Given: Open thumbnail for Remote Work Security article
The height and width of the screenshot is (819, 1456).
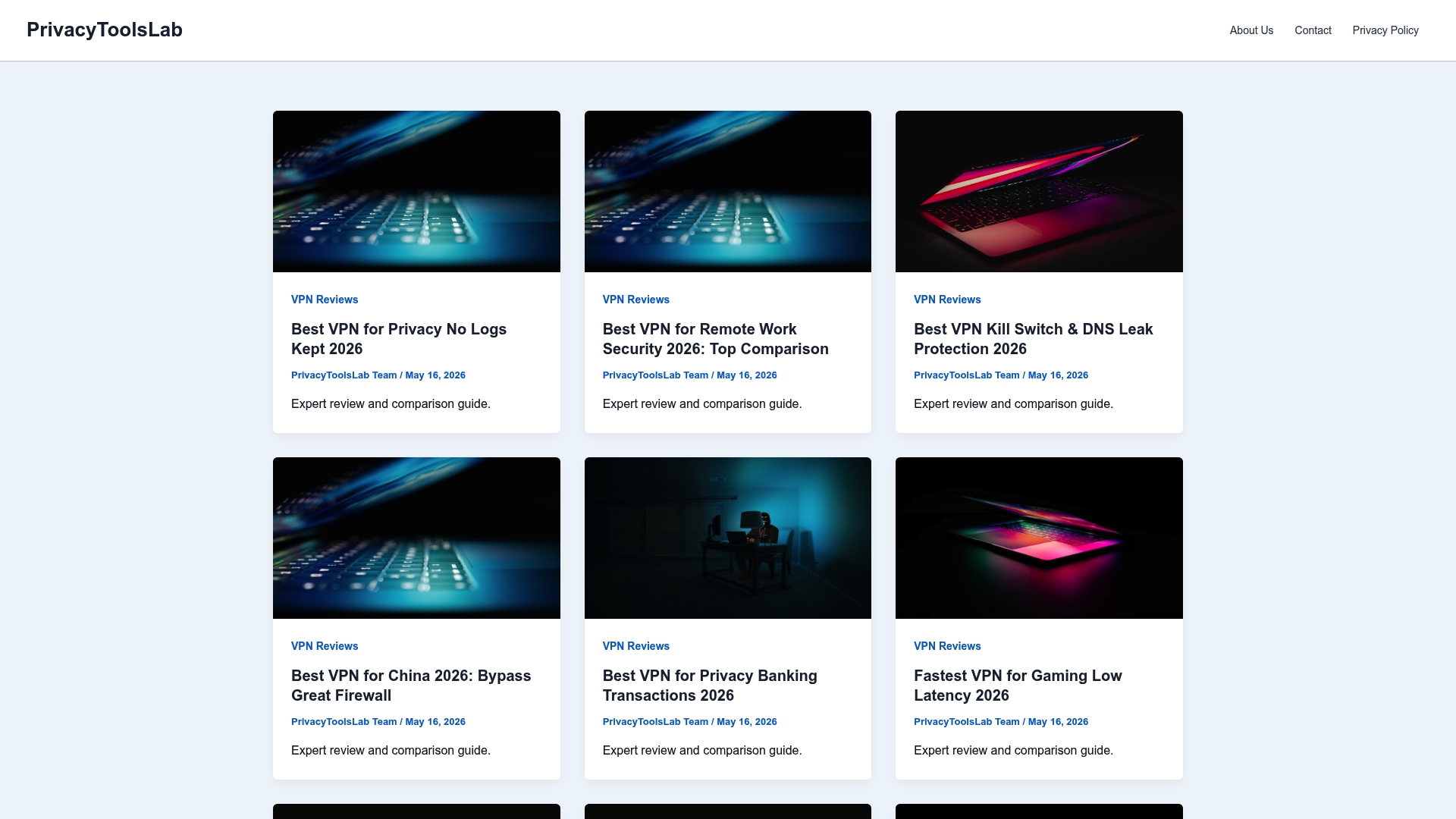Looking at the screenshot, I should coord(728,191).
